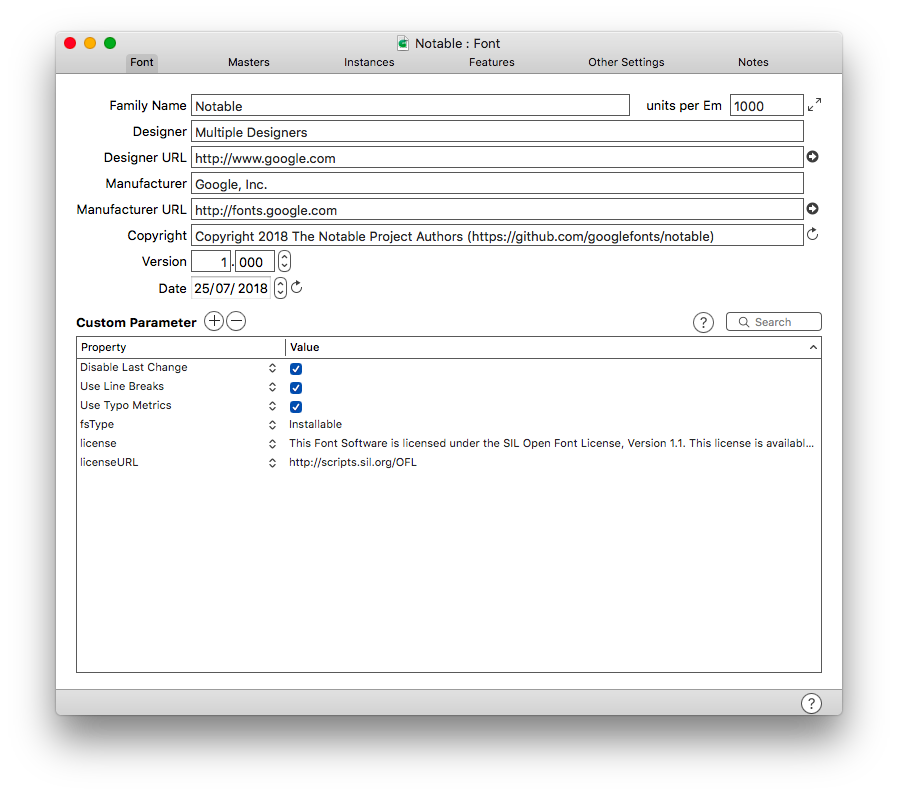Click the green zoom window button
This screenshot has width=898, height=795.
coord(110,43)
